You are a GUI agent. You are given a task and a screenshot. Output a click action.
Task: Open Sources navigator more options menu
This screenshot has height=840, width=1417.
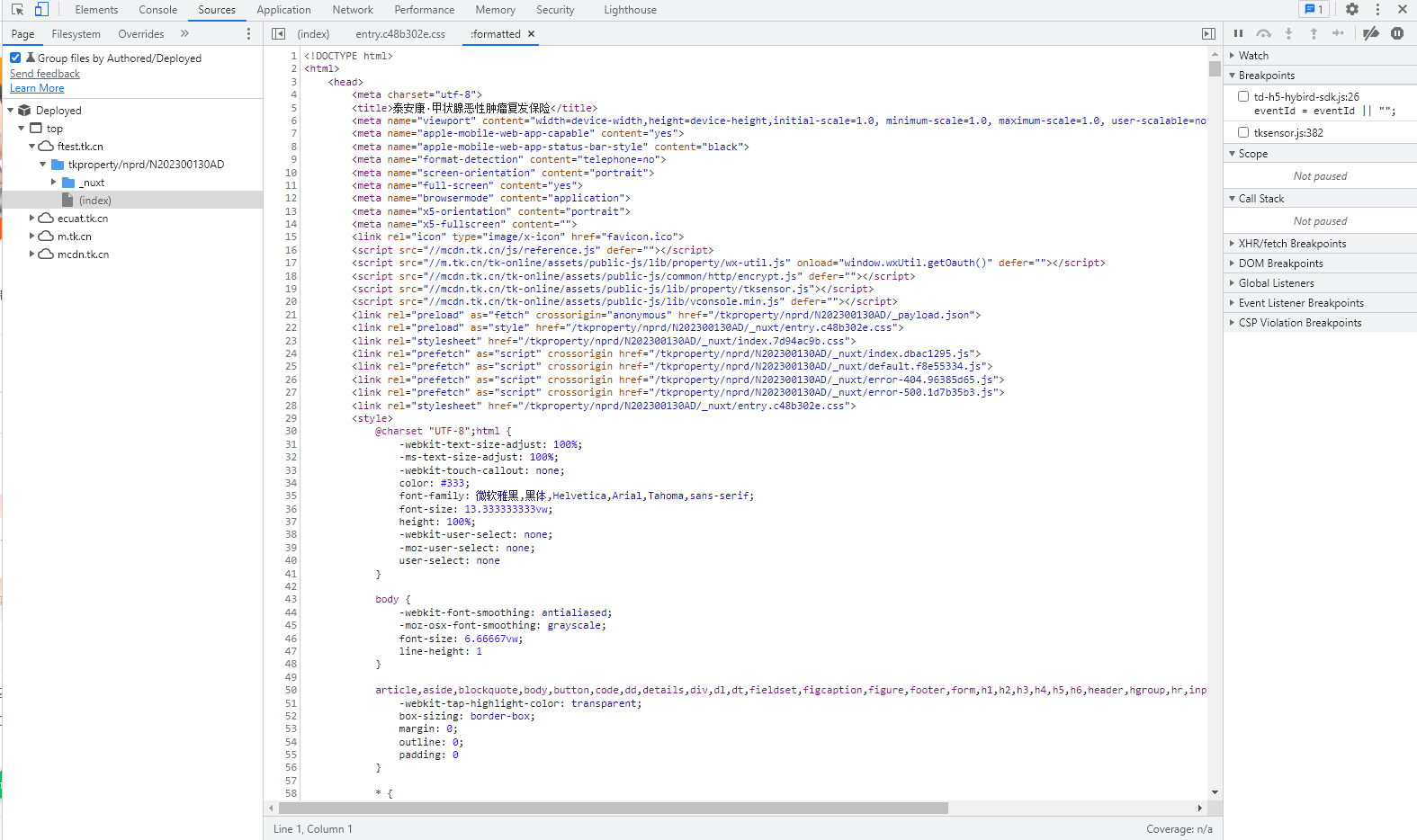[249, 34]
